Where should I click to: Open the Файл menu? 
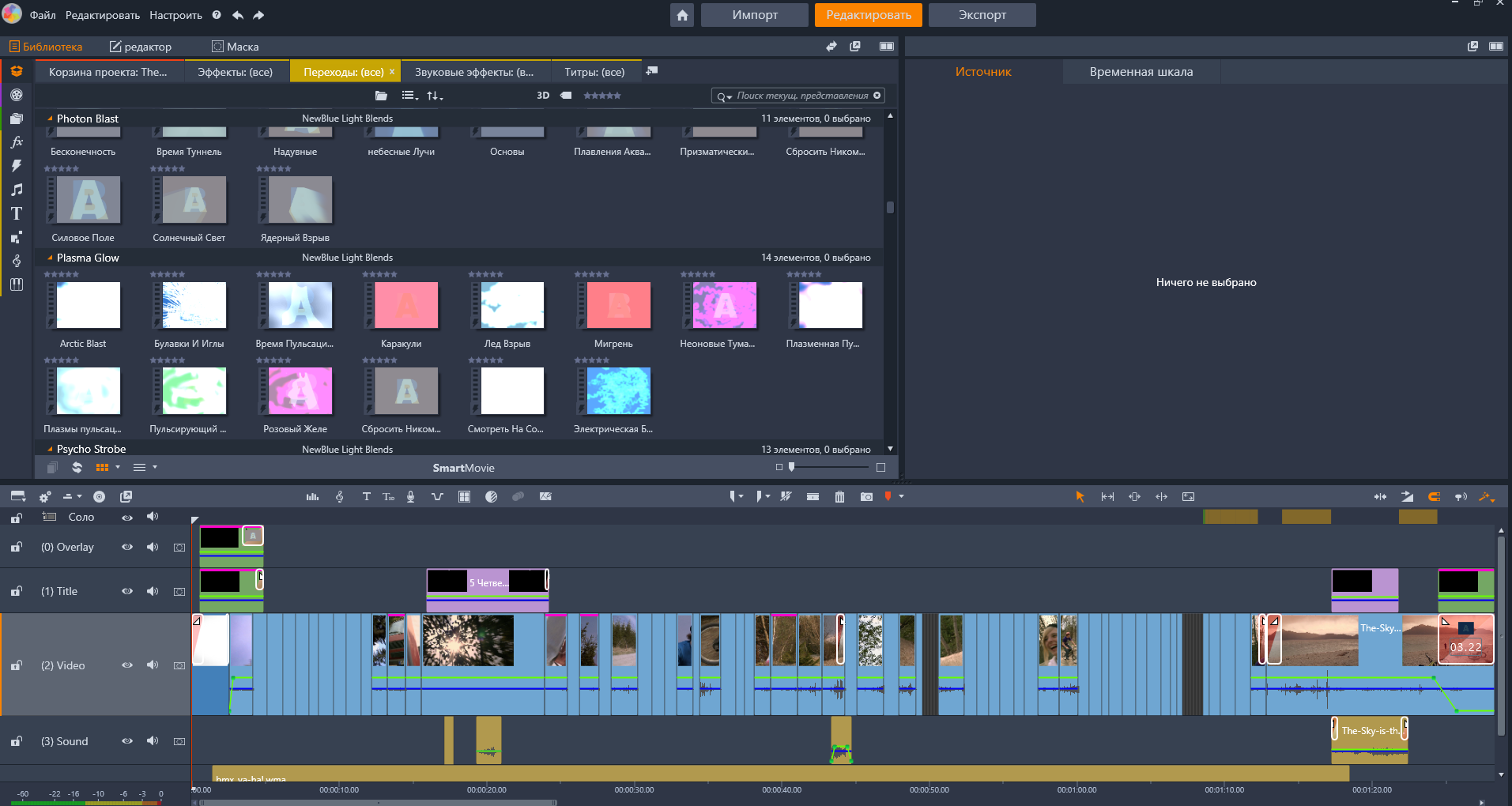[43, 15]
